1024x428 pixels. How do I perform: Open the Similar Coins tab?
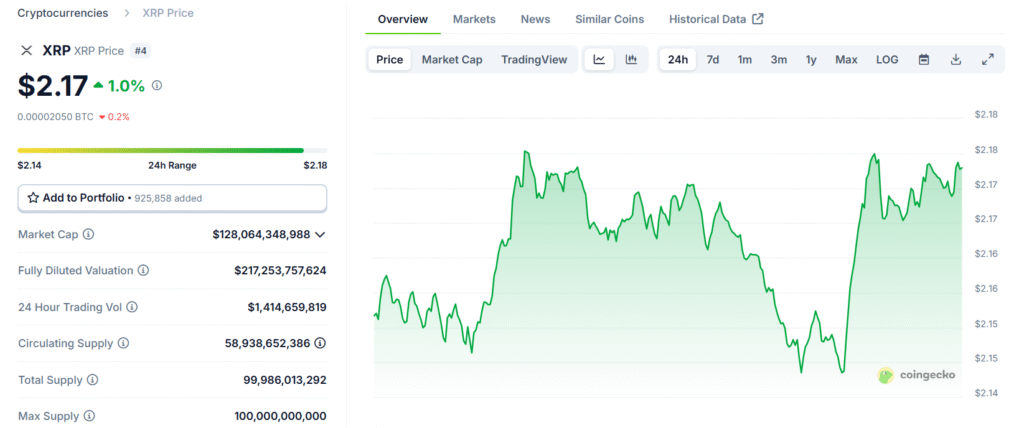[x=609, y=19]
